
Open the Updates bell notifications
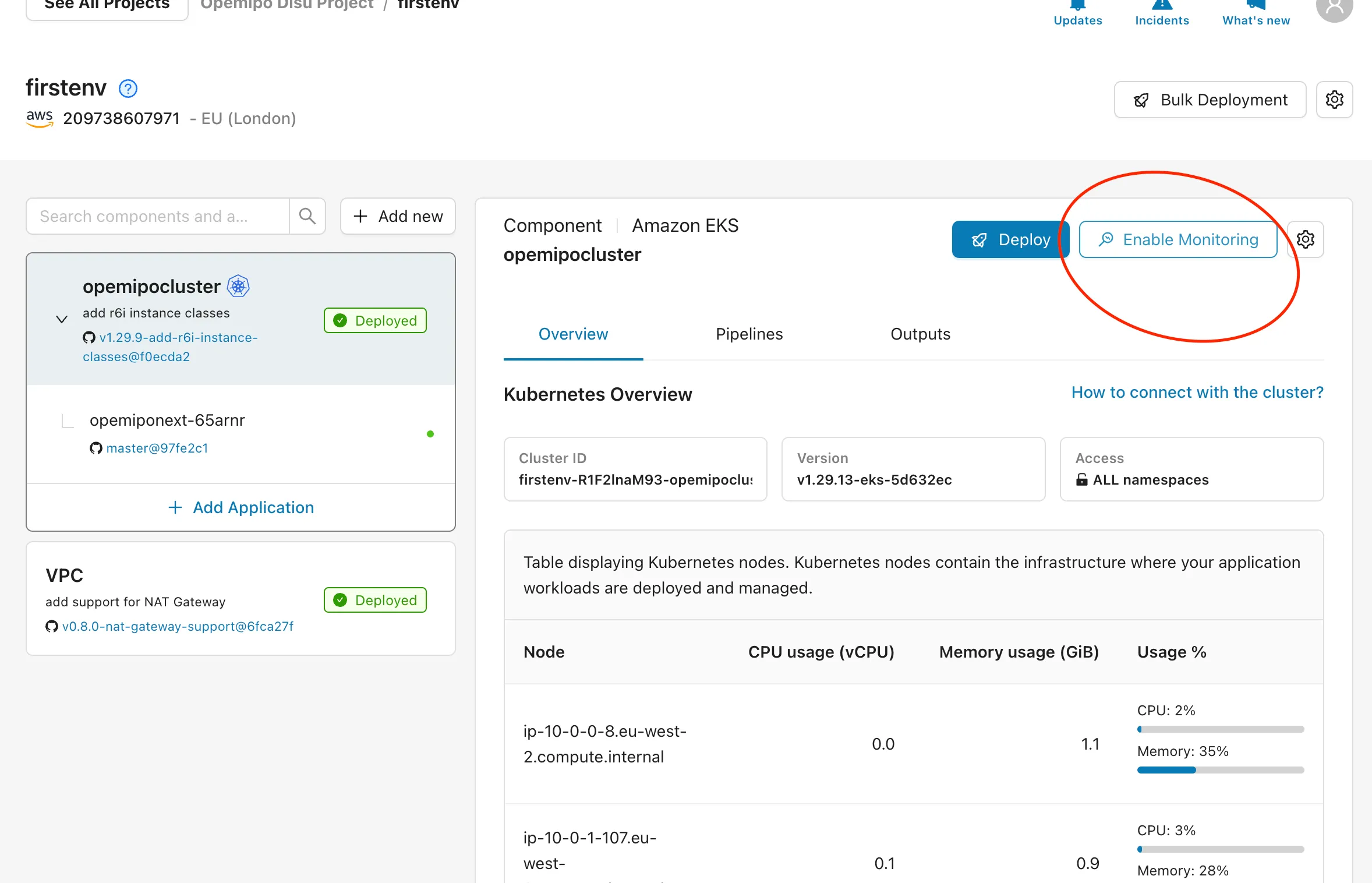pos(1077,13)
